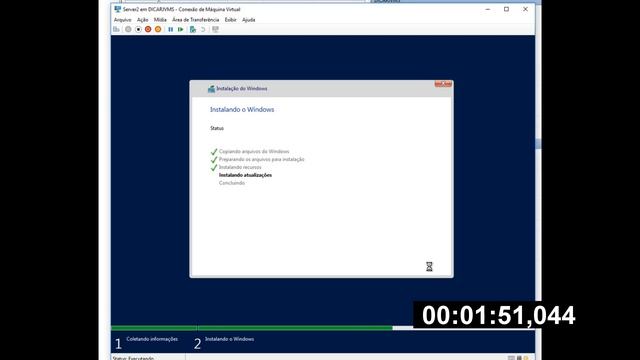Click the Instalando o Windows heading
640x360 pixels.
click(242, 109)
